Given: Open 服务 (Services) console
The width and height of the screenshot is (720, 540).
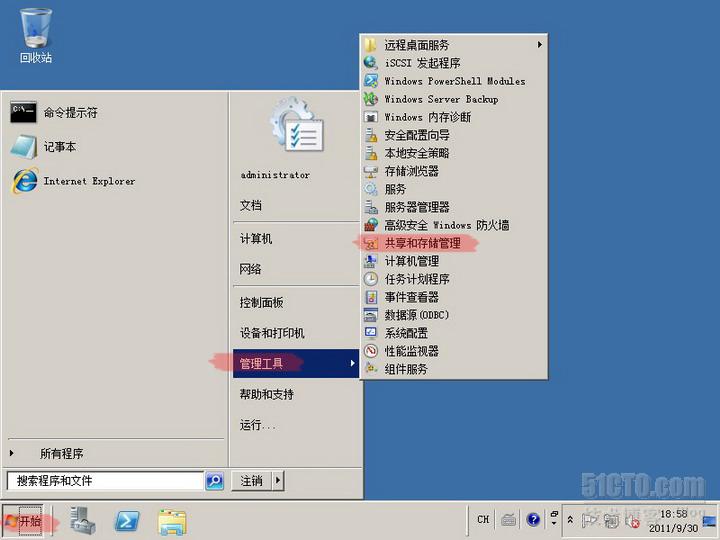Looking at the screenshot, I should click(x=454, y=189).
